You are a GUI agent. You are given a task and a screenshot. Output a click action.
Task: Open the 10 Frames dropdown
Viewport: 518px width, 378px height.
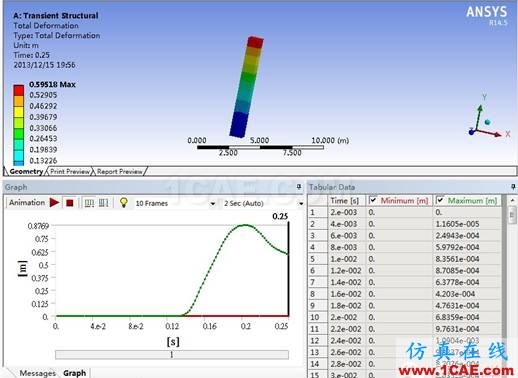(213, 204)
